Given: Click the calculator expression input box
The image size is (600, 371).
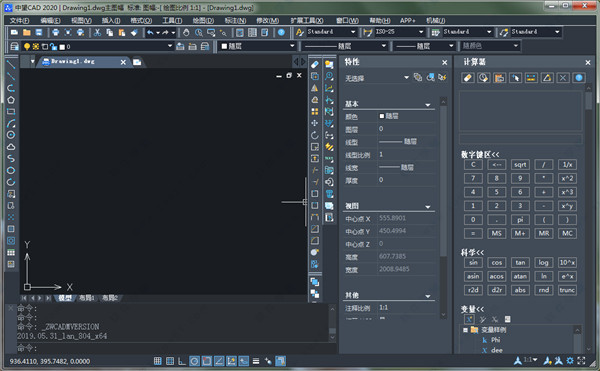Looking at the screenshot, I should pos(520,138).
